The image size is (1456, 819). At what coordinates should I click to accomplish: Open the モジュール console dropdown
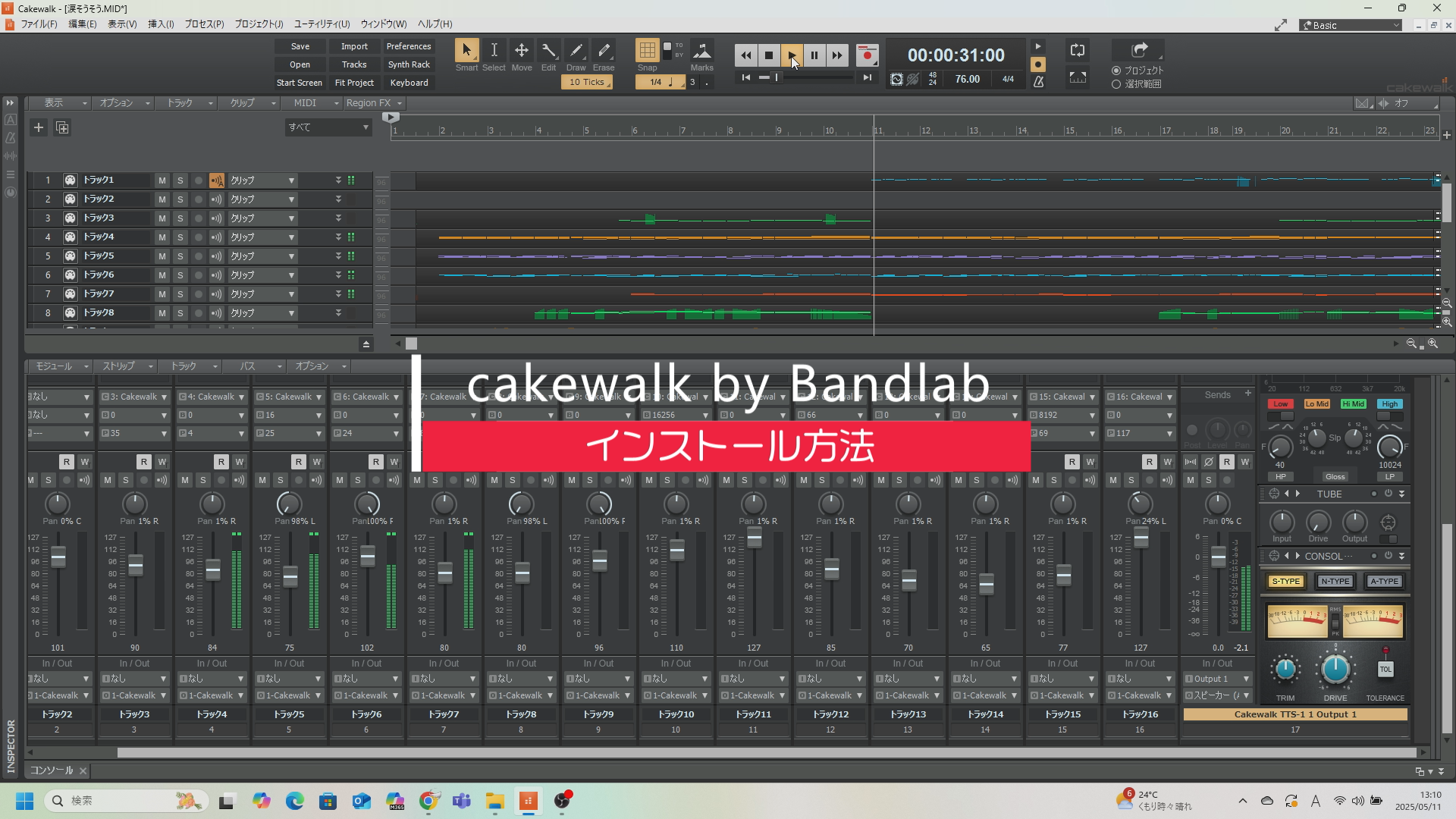point(60,366)
